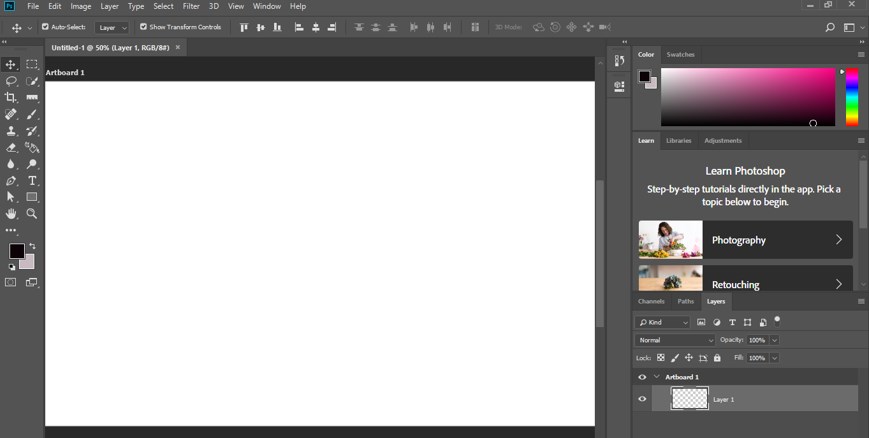This screenshot has width=869, height=438.
Task: Open the Auto-Select Layer dropdown
Action: pyautogui.click(x=112, y=27)
